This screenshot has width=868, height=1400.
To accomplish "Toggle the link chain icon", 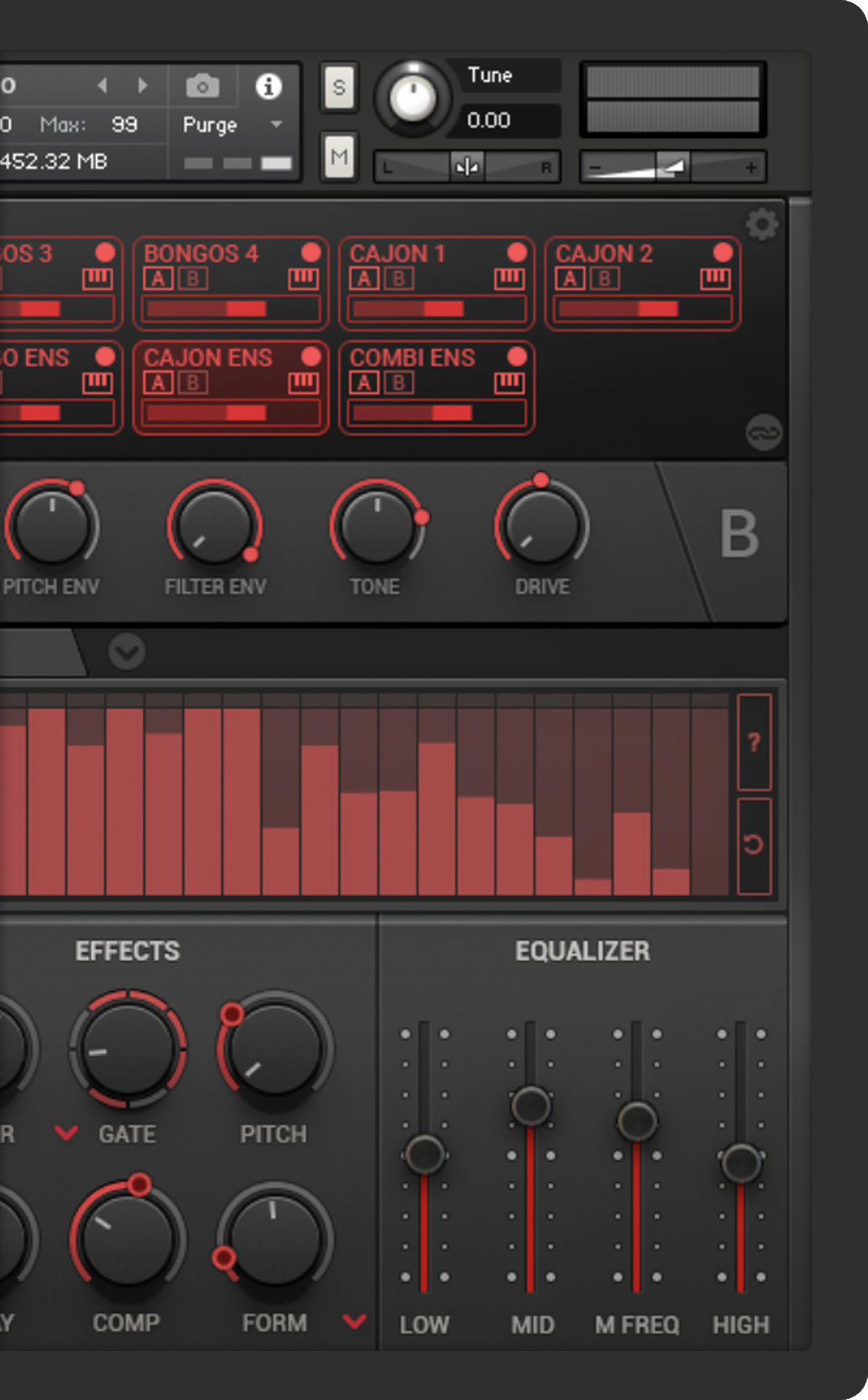I will 763,433.
